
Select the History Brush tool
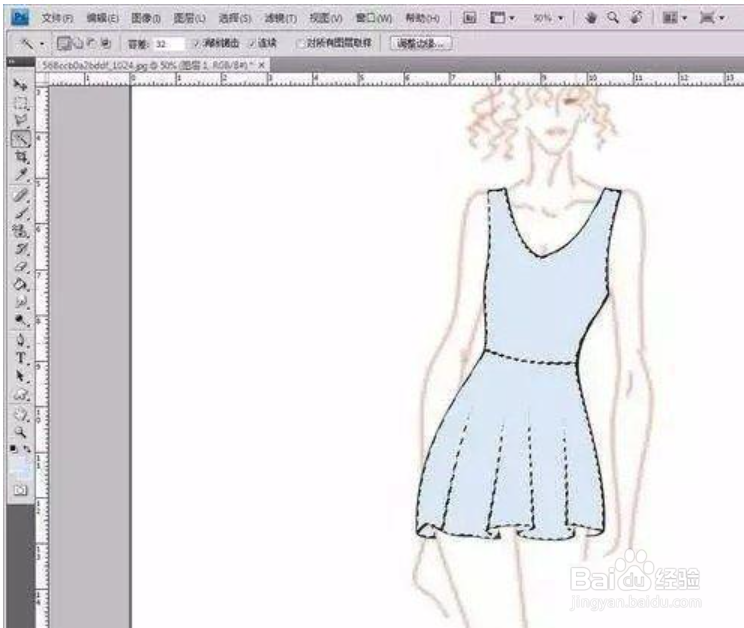coord(20,249)
